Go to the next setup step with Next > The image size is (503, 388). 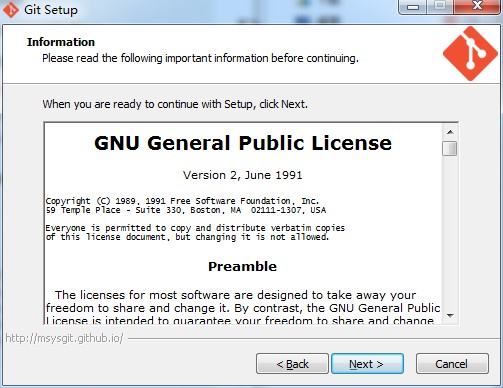pos(367,364)
